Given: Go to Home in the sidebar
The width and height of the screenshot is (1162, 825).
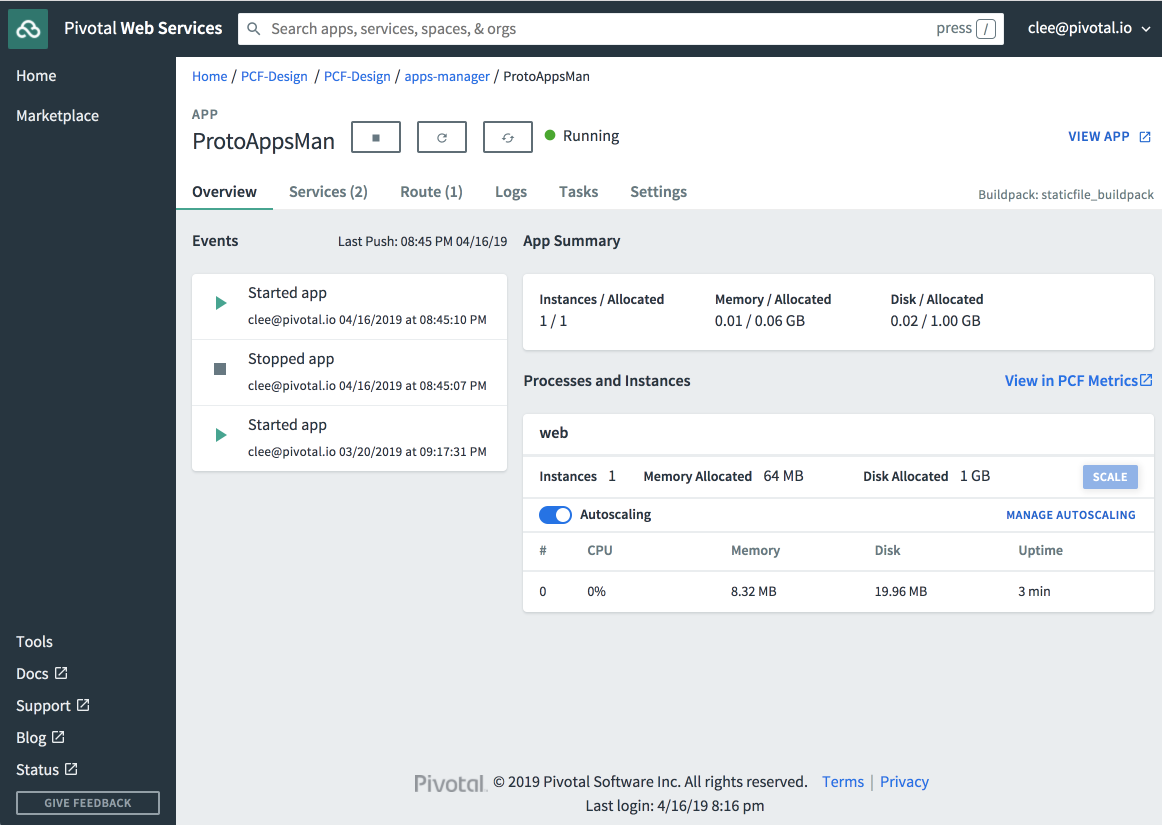Looking at the screenshot, I should (x=36, y=76).
